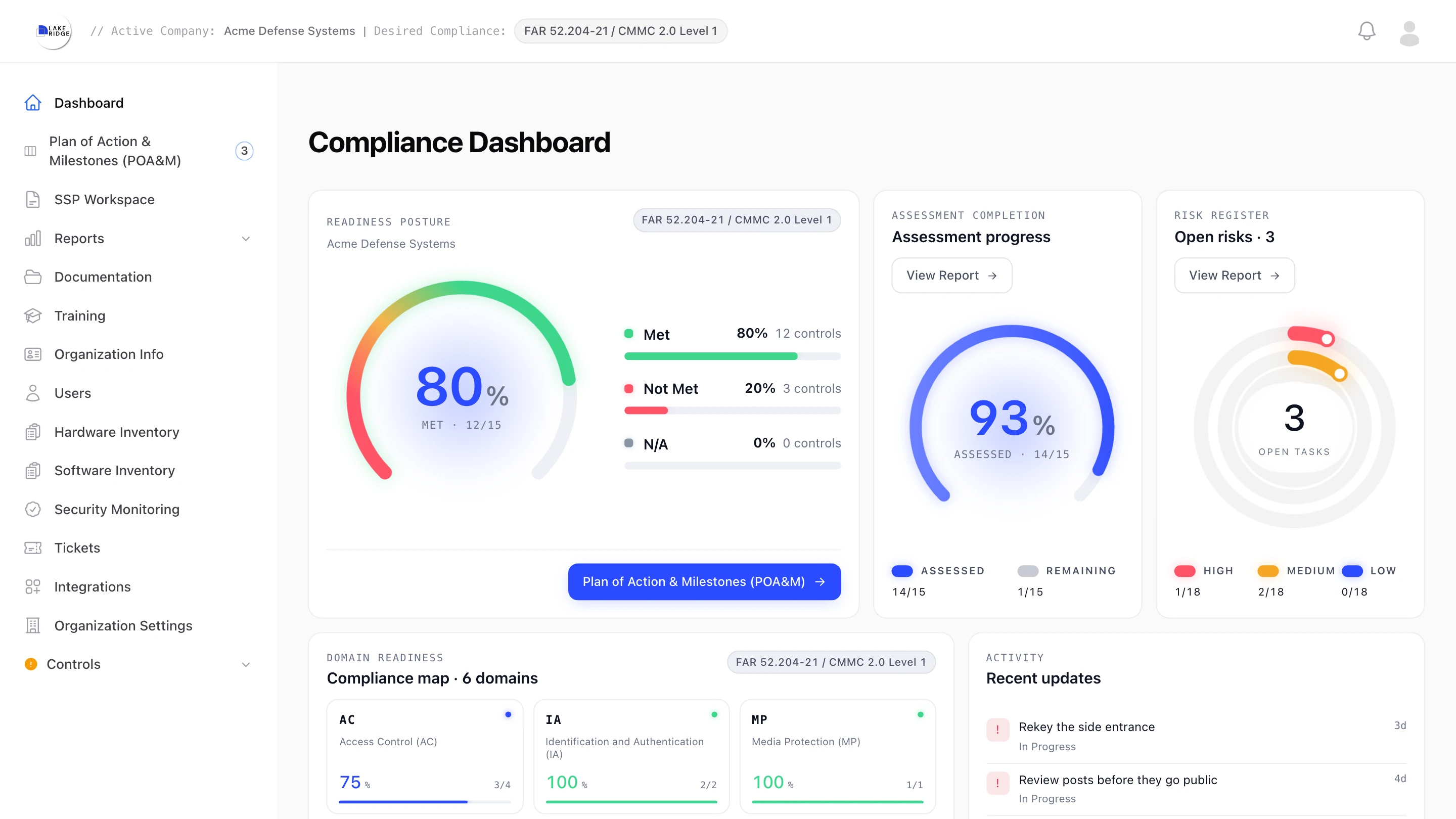
Task: Click the Plan of Action & Milestones button
Action: 704,581
